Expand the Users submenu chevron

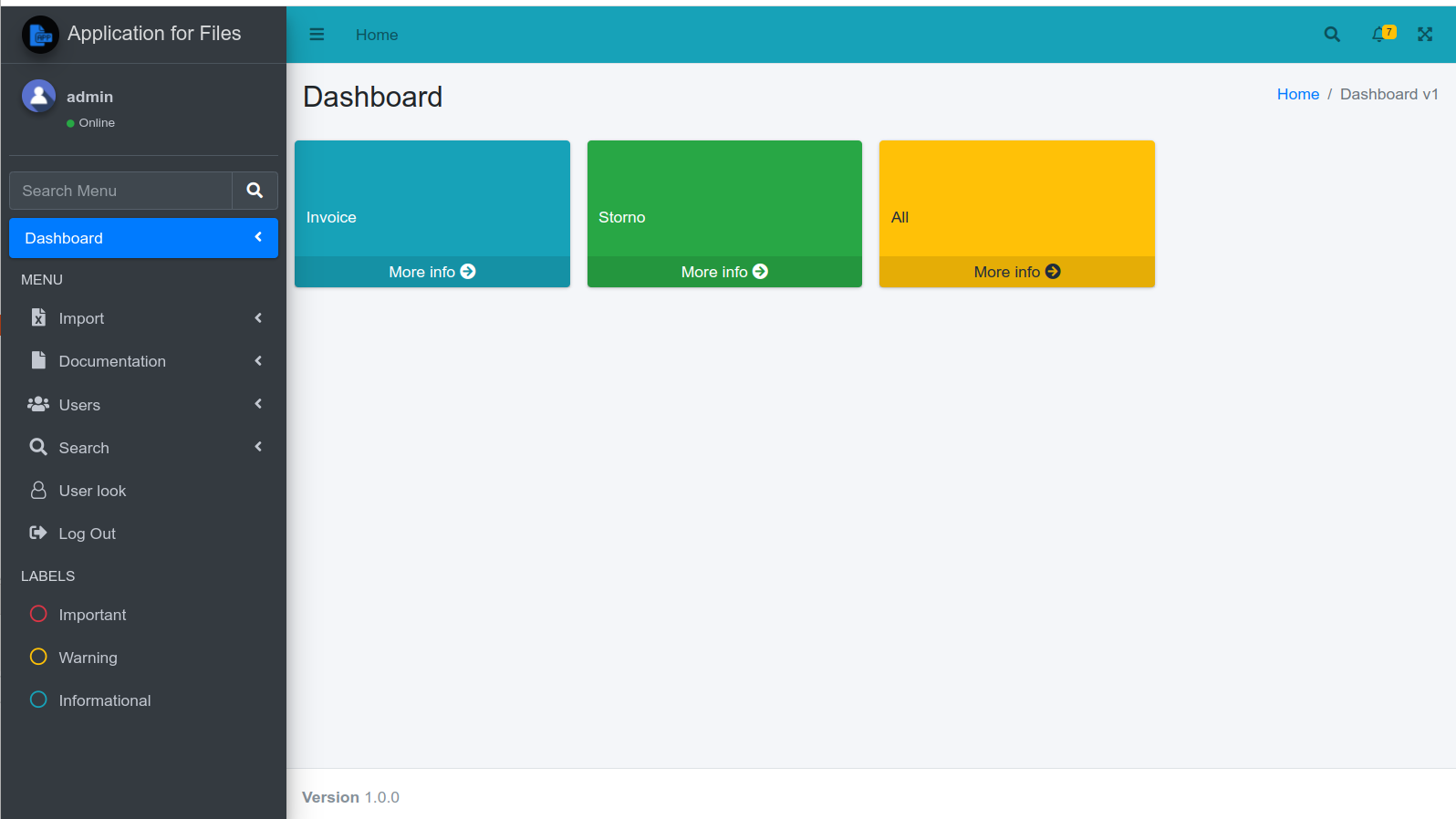tap(258, 404)
